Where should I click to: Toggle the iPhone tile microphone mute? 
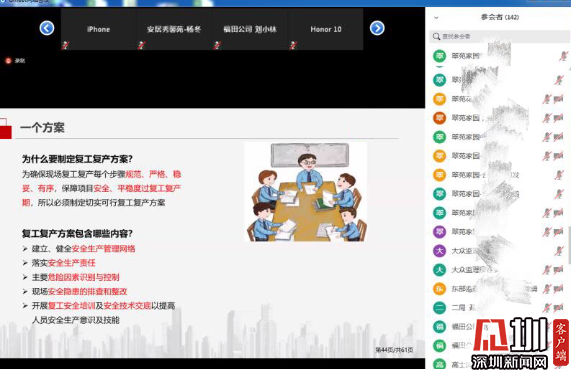65,45
